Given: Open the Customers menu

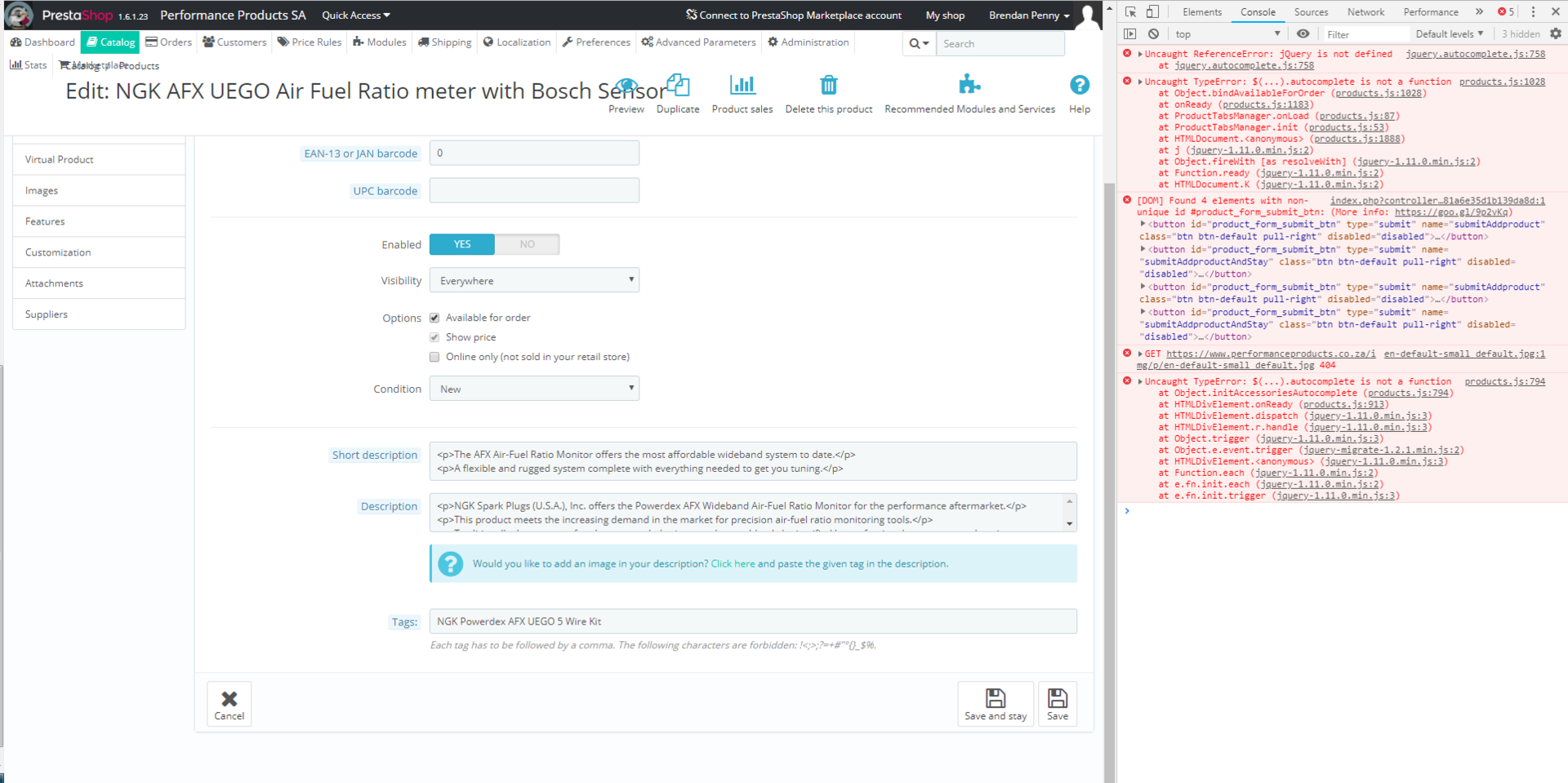Looking at the screenshot, I should click(234, 42).
